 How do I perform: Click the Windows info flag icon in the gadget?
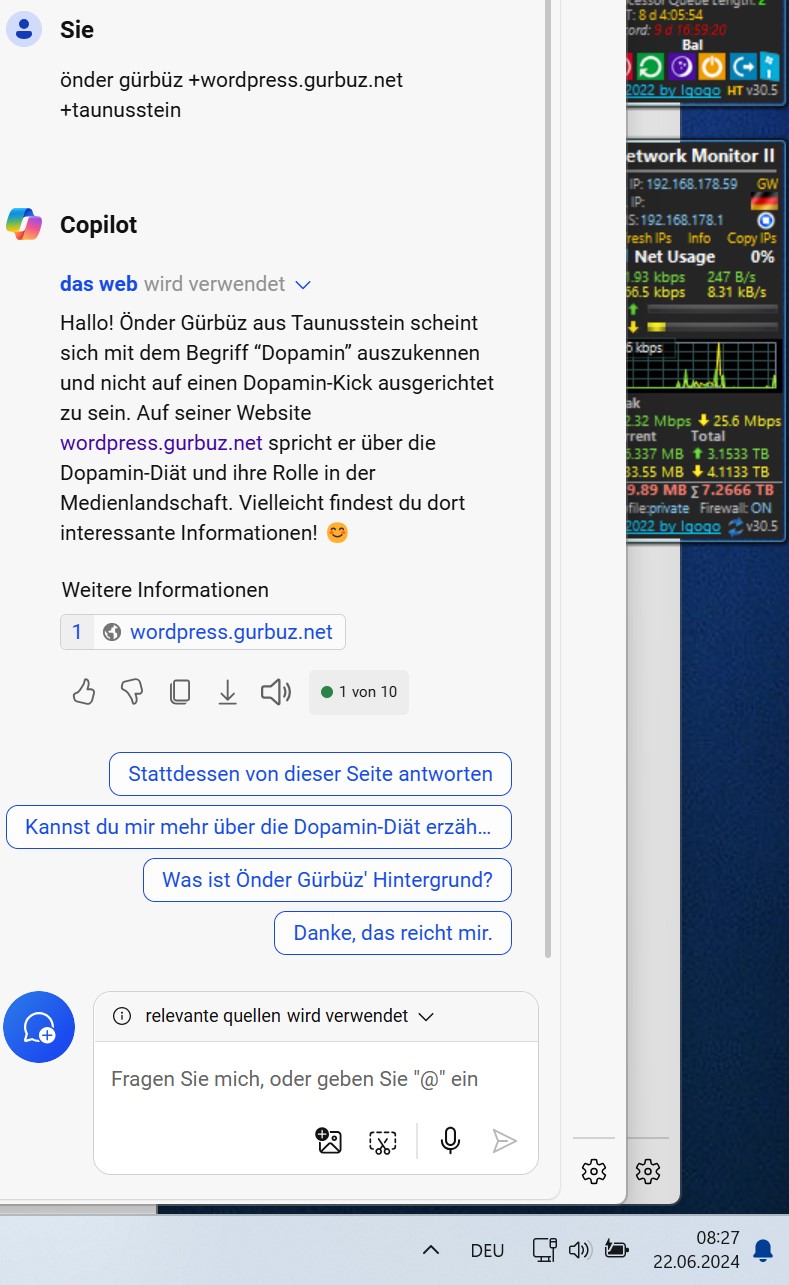pyautogui.click(x=768, y=67)
